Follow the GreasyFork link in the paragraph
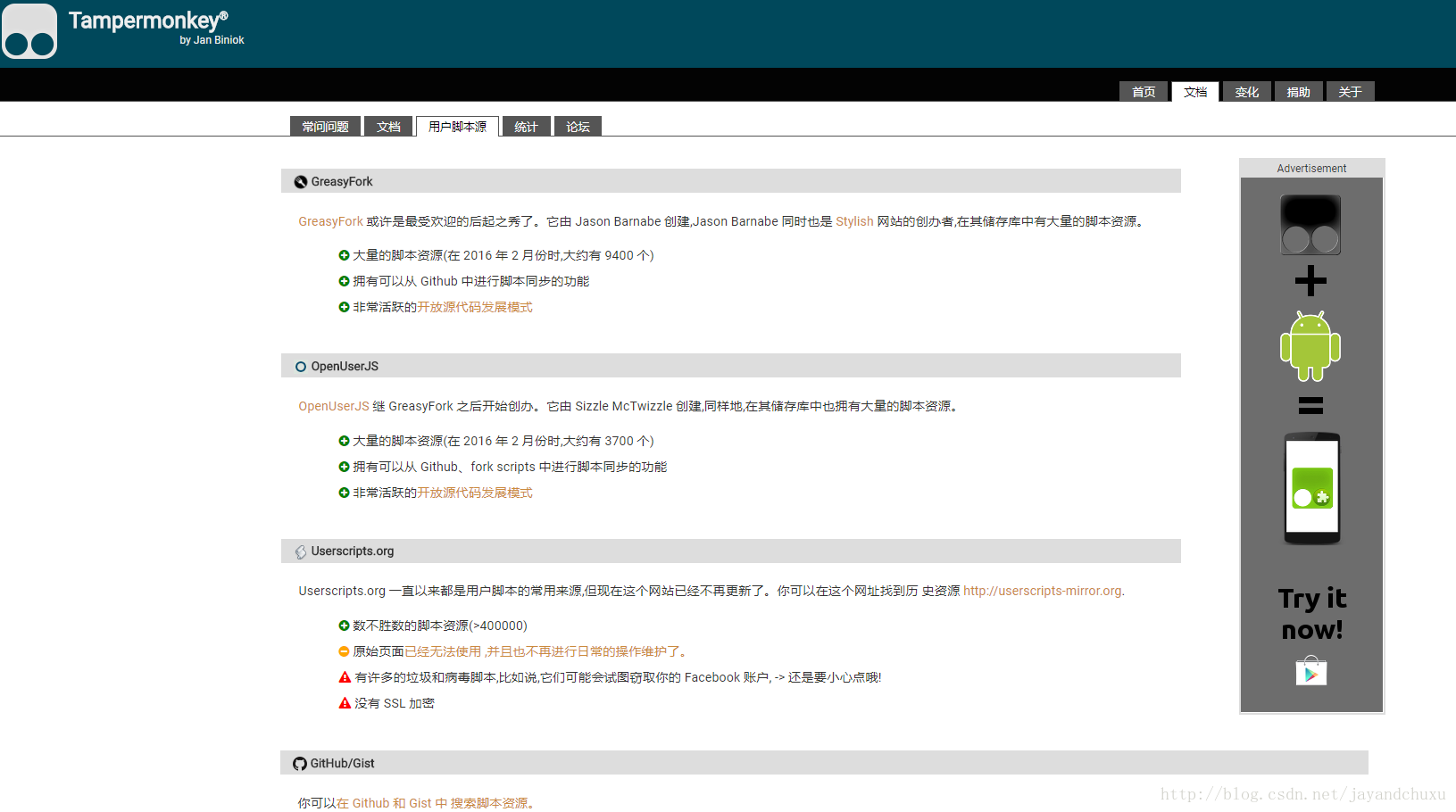Viewport: 1456px width, 812px height. pyautogui.click(x=330, y=221)
